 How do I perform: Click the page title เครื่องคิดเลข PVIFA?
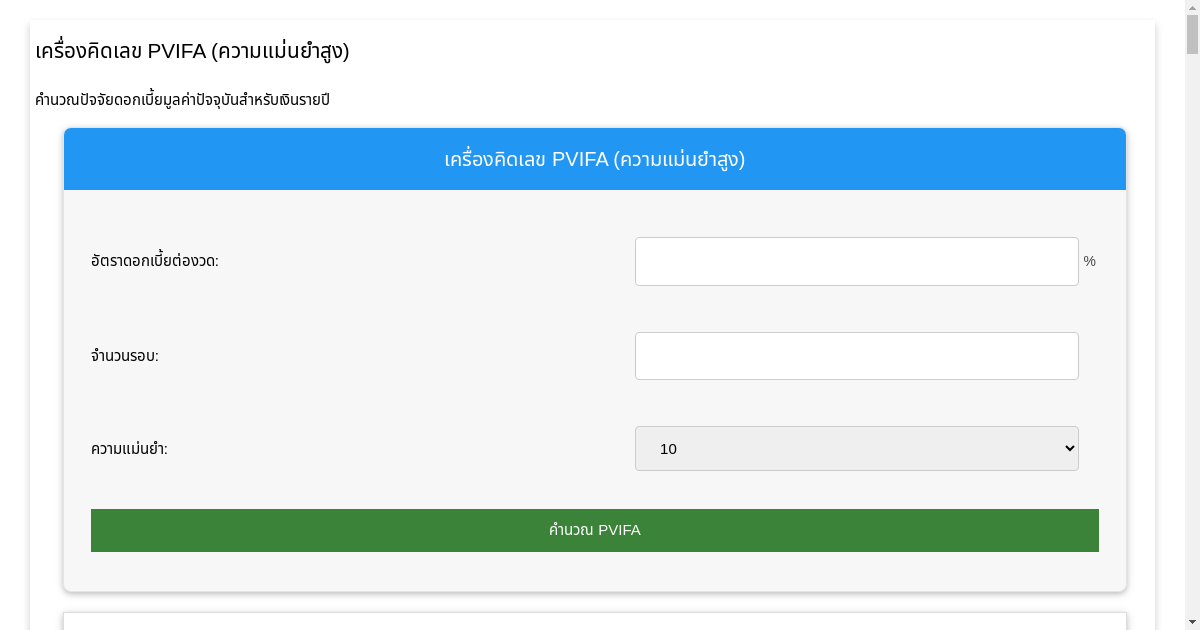click(190, 51)
